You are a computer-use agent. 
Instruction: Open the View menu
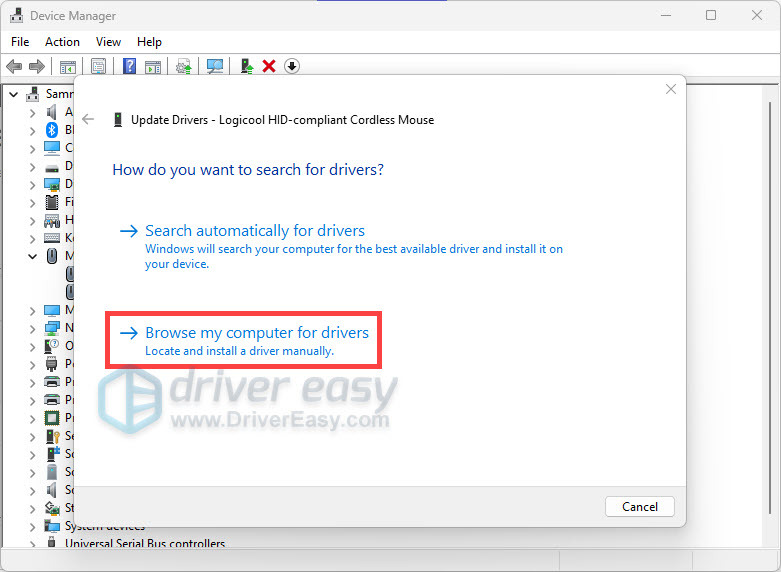coord(108,42)
